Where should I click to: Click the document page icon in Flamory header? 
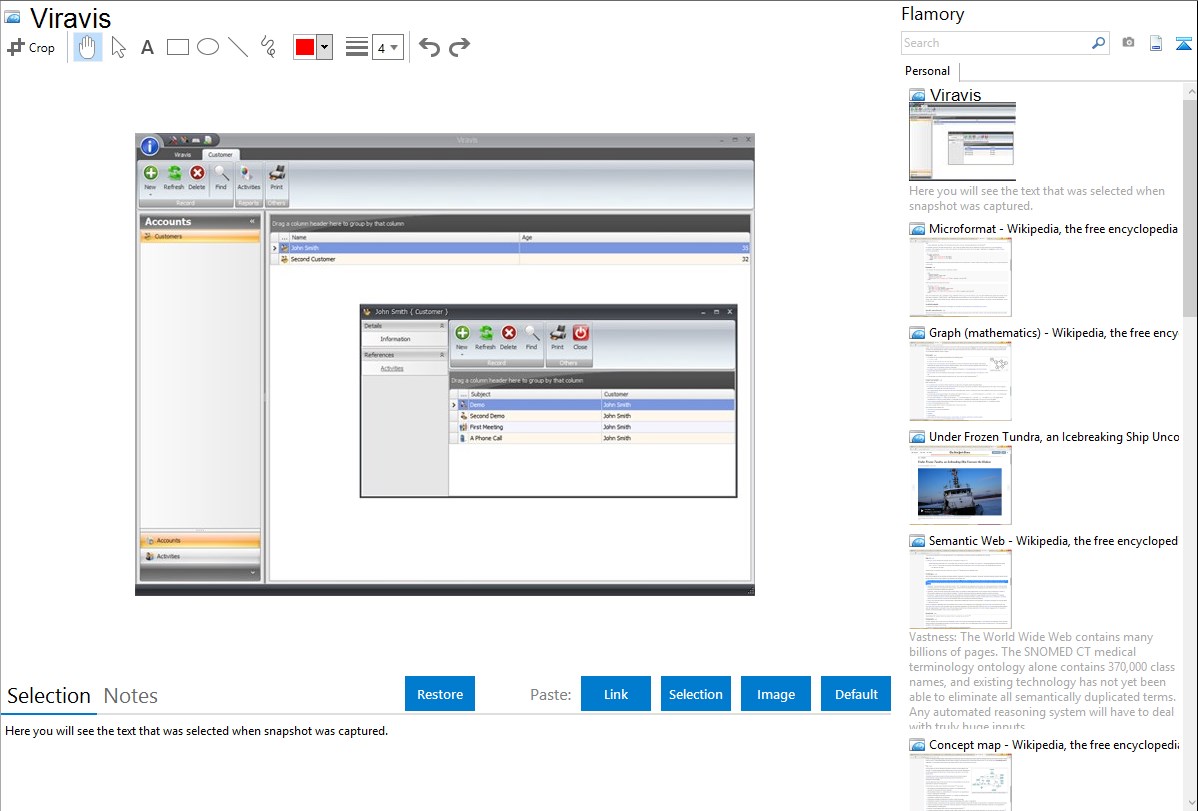point(1156,43)
